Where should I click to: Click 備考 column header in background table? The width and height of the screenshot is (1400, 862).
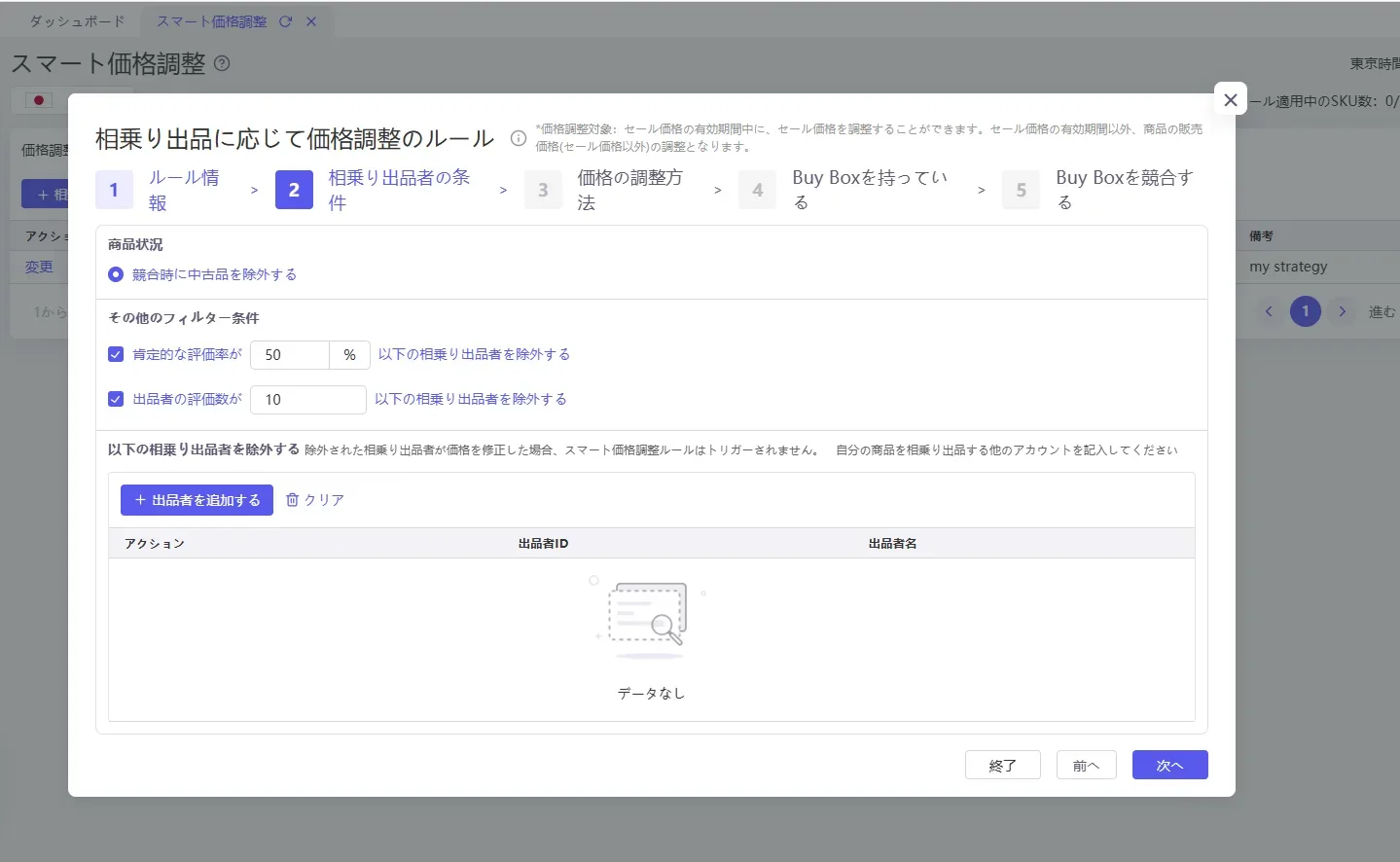(x=1261, y=236)
